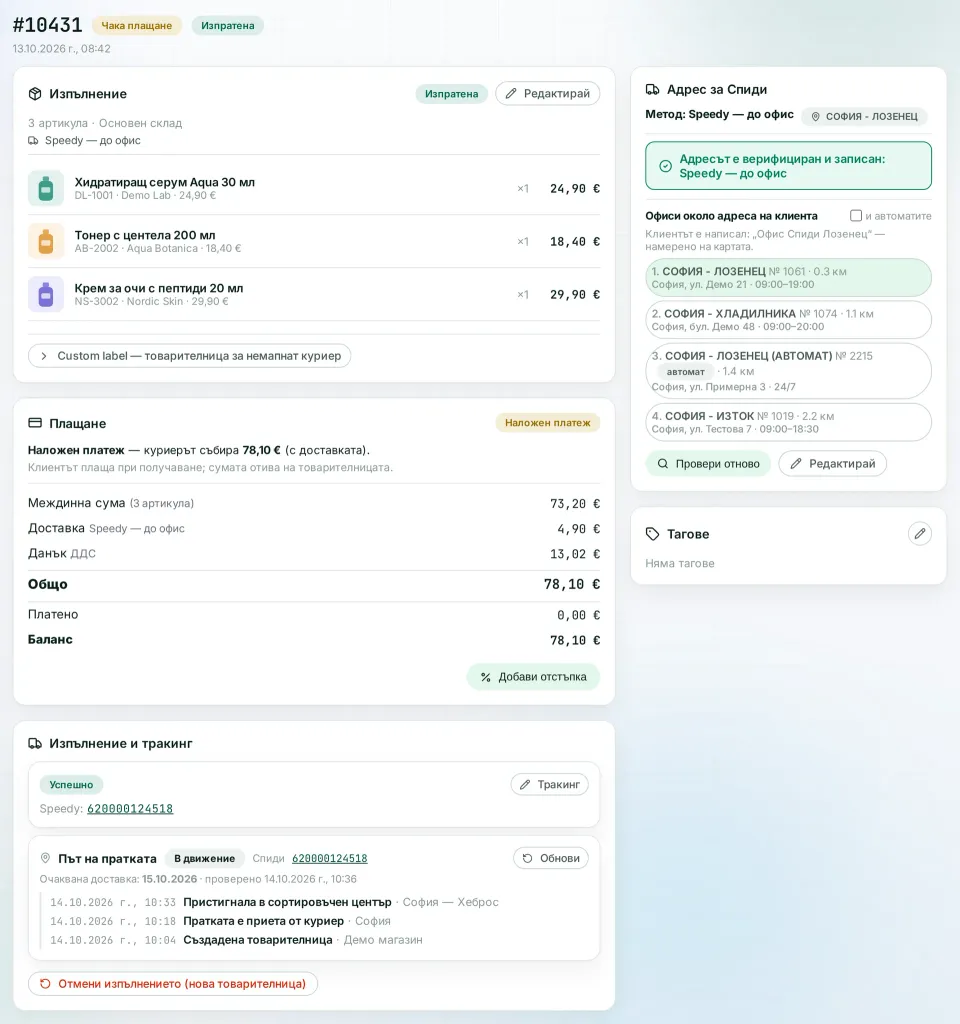Click the Чака плащане status badge
The width and height of the screenshot is (960, 1024).
(136, 25)
